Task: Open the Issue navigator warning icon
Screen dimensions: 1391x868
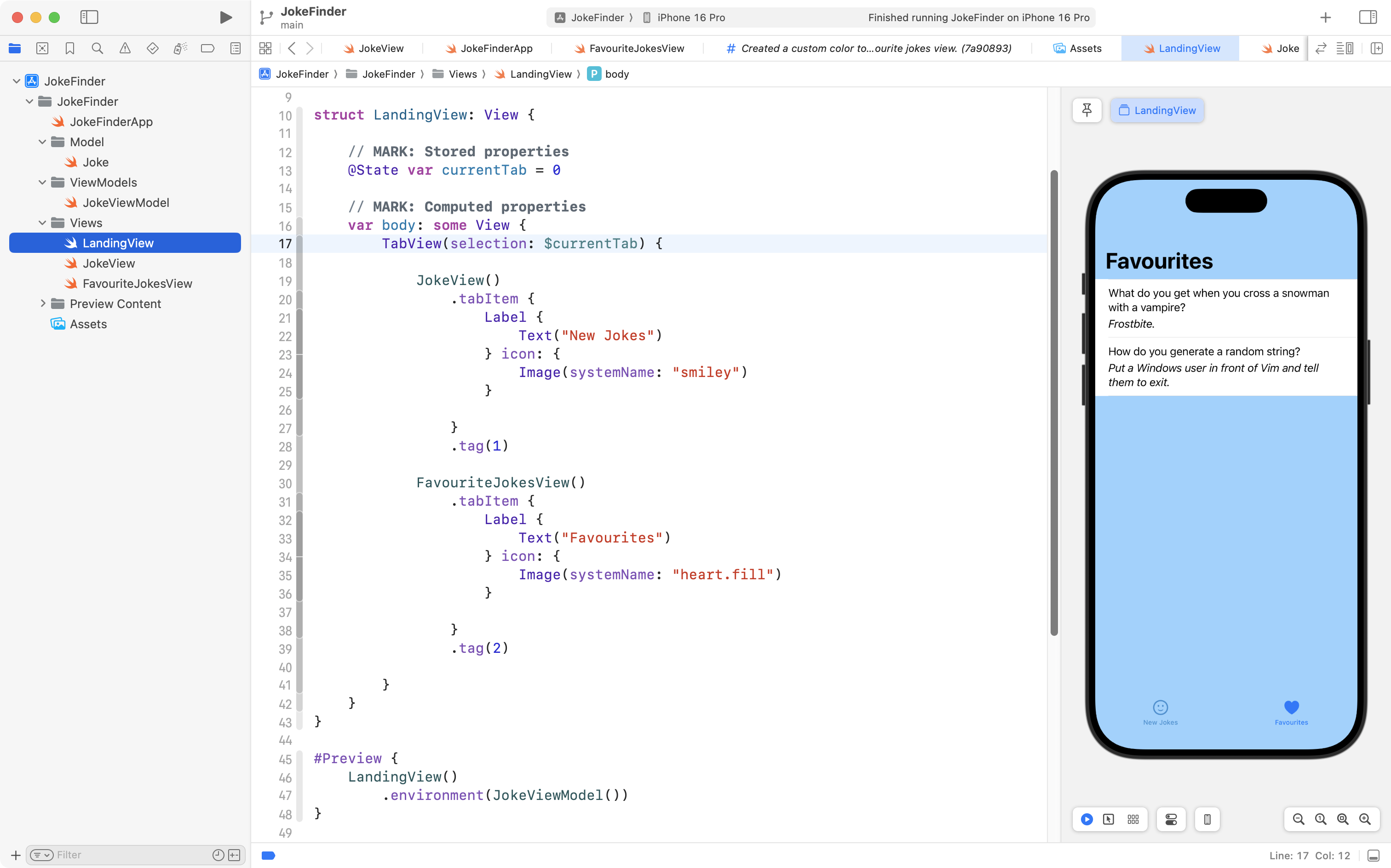Action: point(125,49)
